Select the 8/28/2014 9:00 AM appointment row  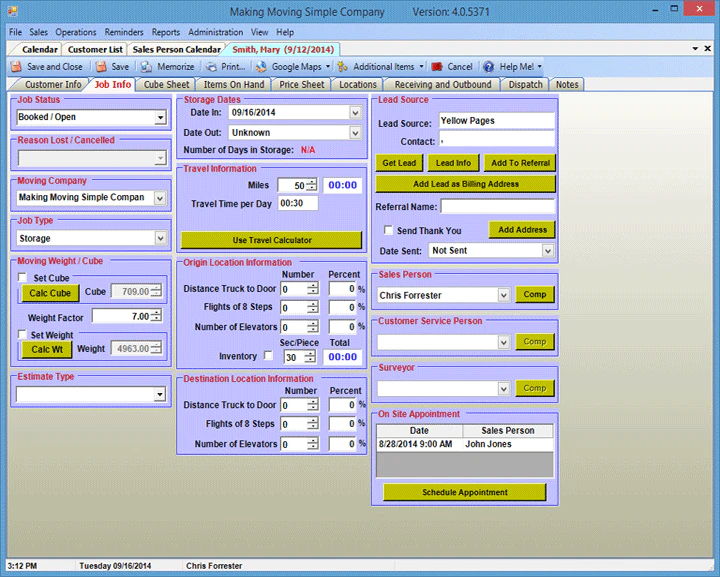(x=465, y=444)
